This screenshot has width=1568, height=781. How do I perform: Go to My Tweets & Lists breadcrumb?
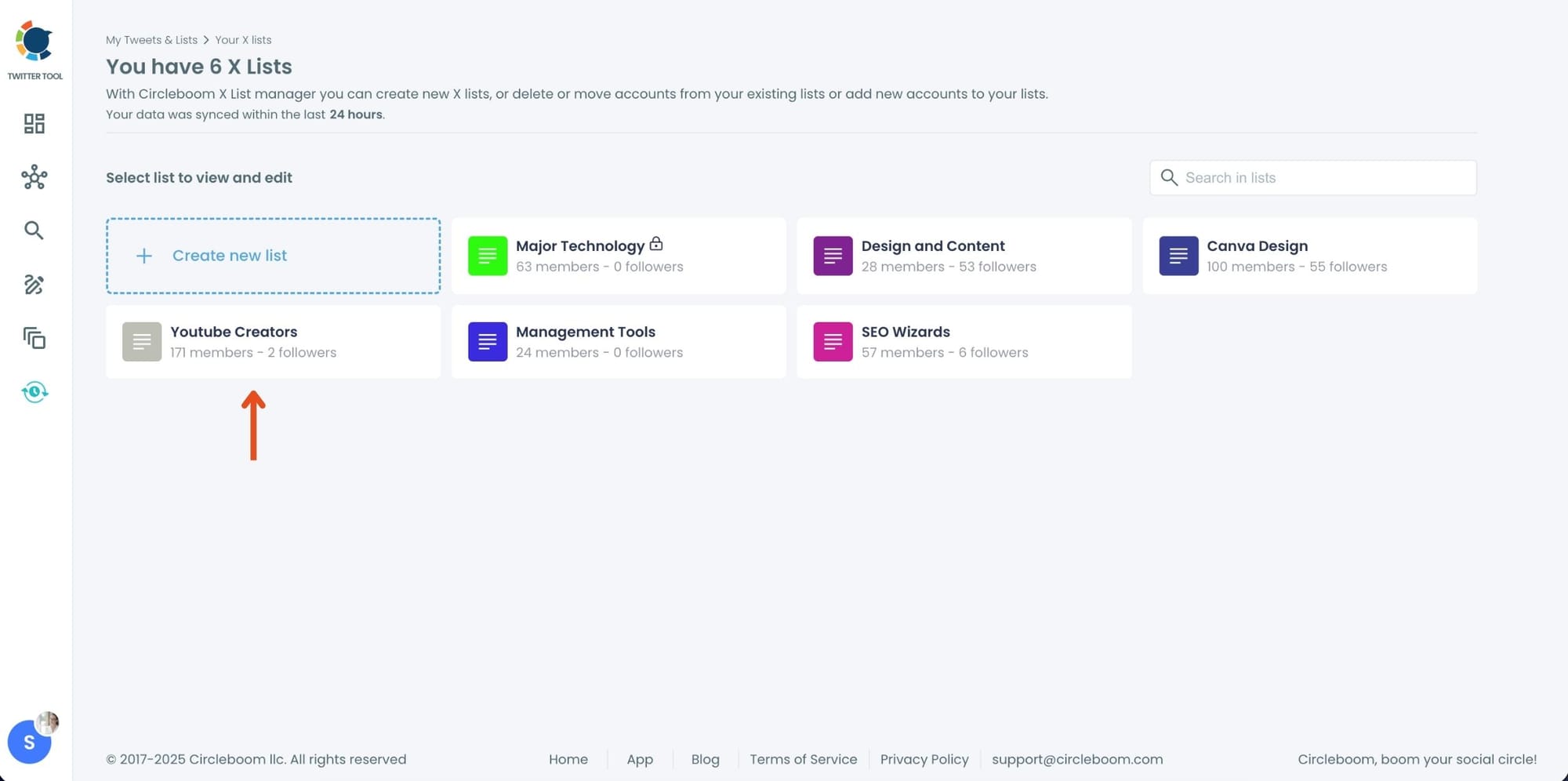point(151,40)
